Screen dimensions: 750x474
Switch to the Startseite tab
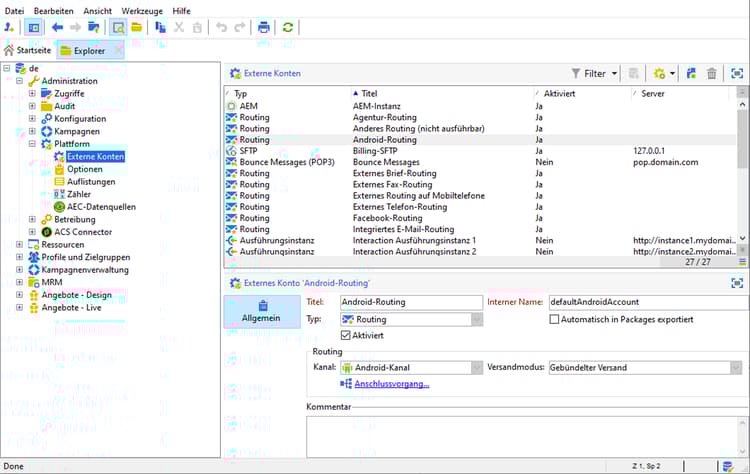(27, 50)
